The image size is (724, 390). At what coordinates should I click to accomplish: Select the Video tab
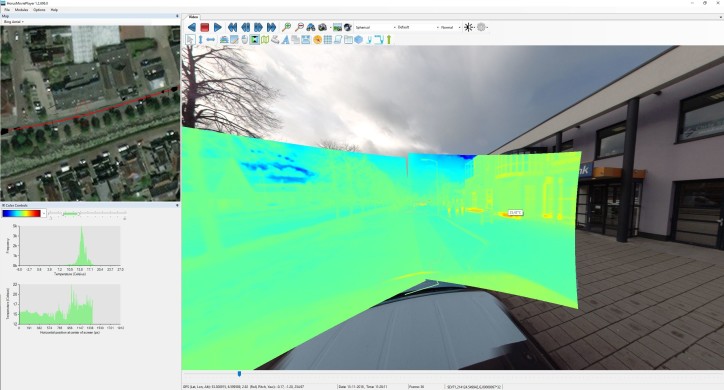(193, 17)
